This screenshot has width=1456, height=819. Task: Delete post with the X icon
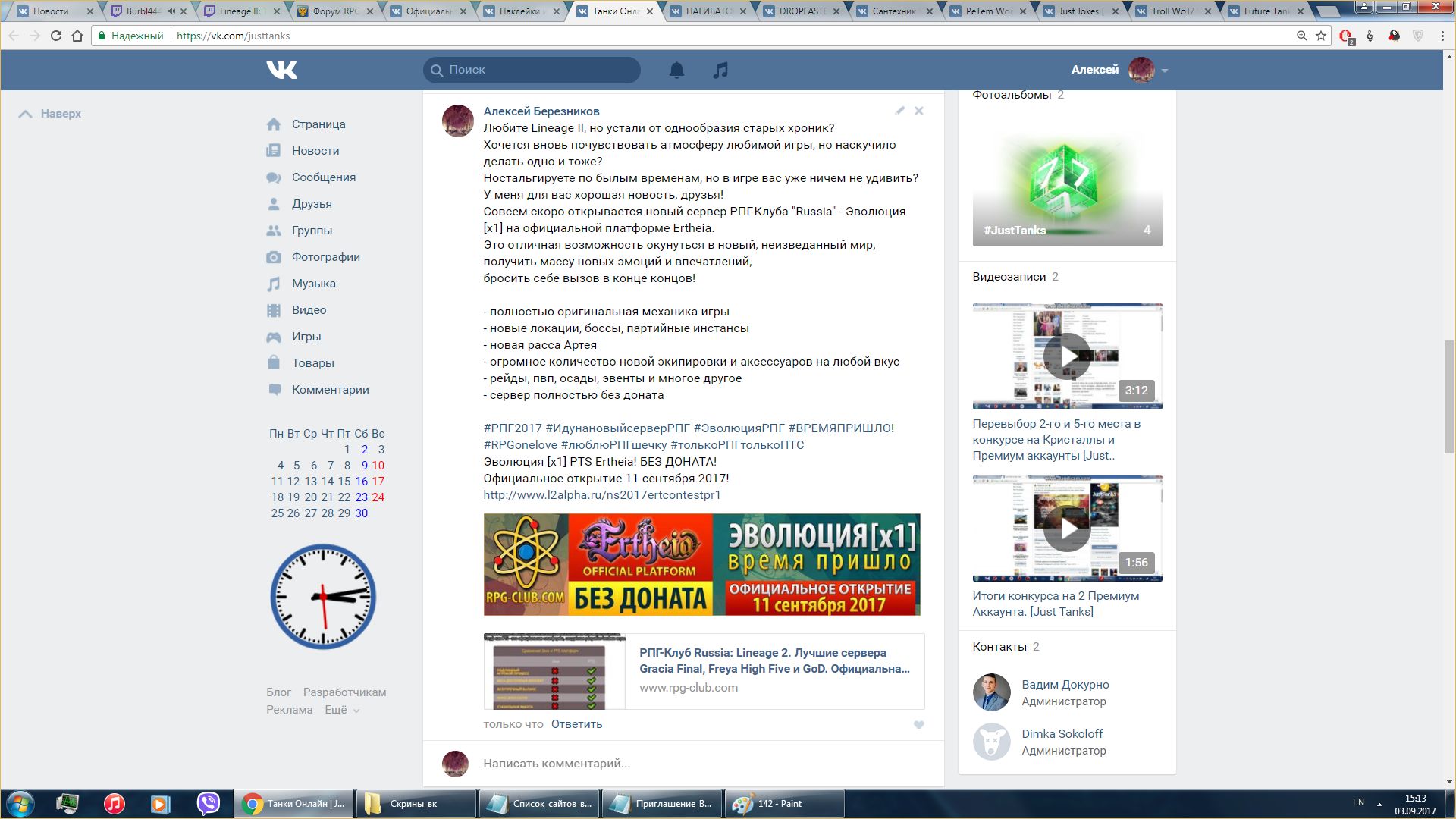(x=919, y=111)
